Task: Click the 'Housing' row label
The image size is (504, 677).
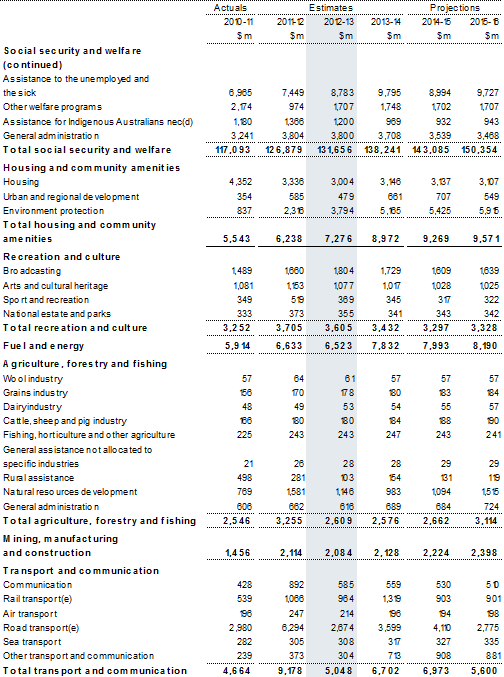Action: (x=21, y=182)
